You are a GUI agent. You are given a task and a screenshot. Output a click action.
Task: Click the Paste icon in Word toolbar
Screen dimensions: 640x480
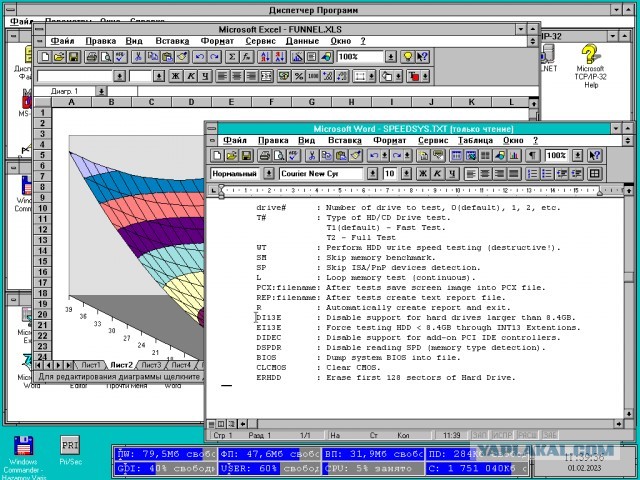click(341, 156)
